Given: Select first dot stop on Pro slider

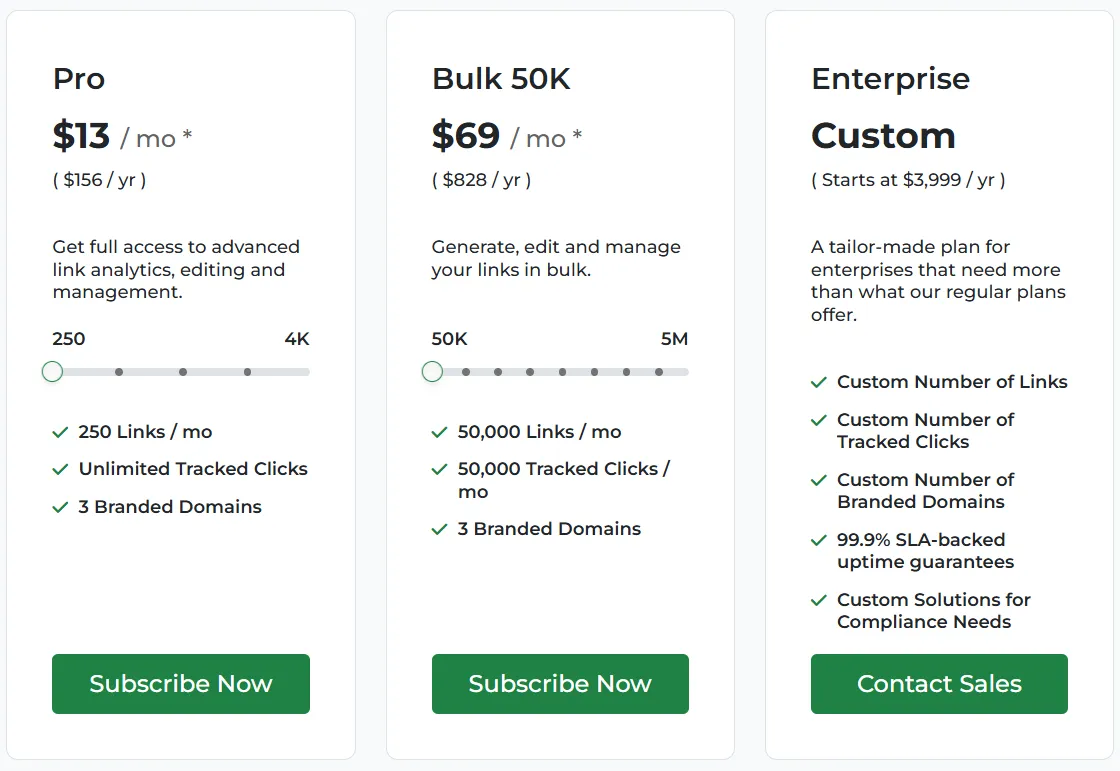Looking at the screenshot, I should [x=119, y=372].
